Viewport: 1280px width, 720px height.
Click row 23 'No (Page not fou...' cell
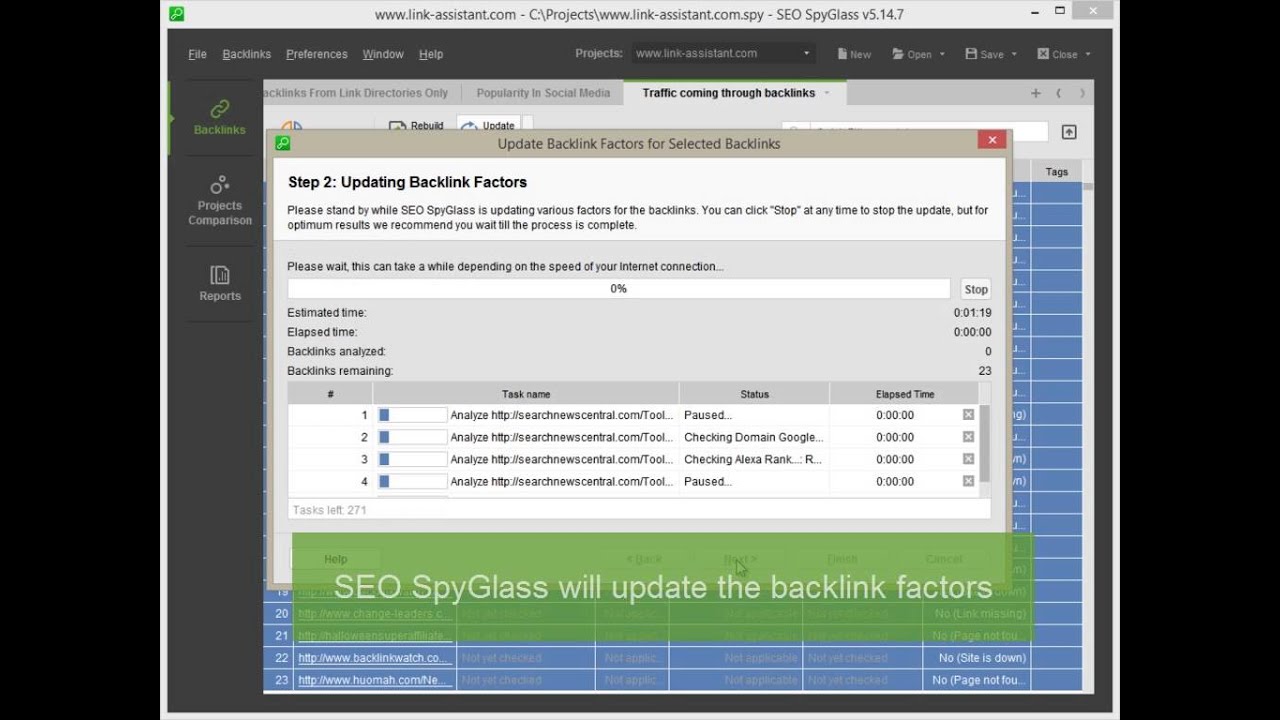pyautogui.click(x=978, y=680)
